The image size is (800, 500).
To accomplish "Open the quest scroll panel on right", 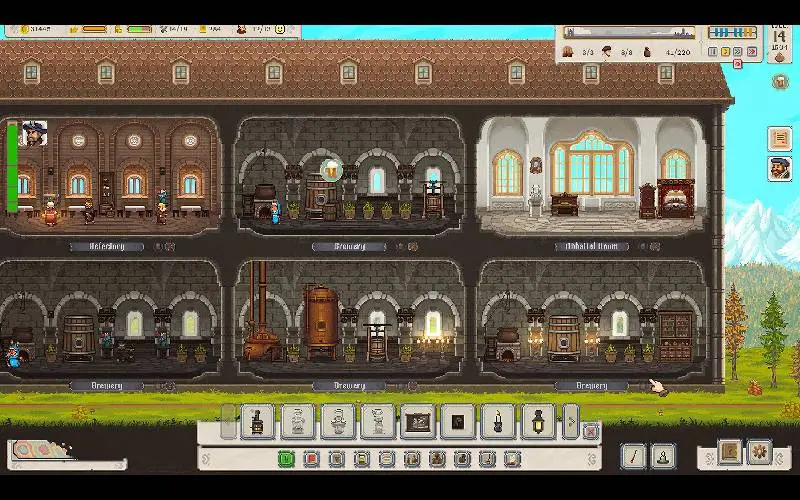I will point(779,139).
